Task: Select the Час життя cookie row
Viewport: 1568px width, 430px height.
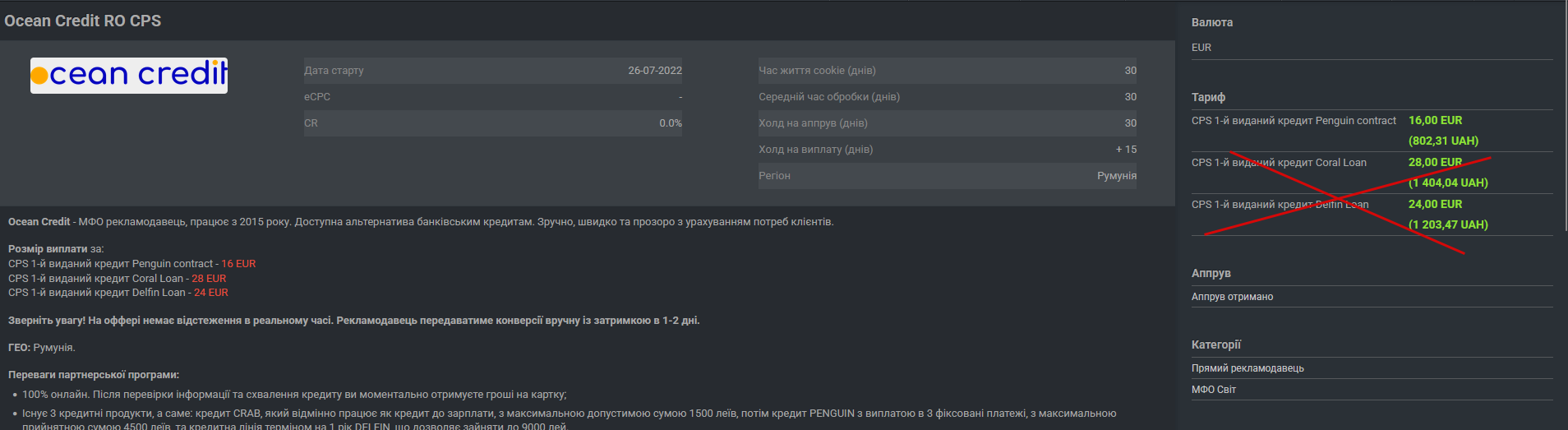Action: coord(947,71)
